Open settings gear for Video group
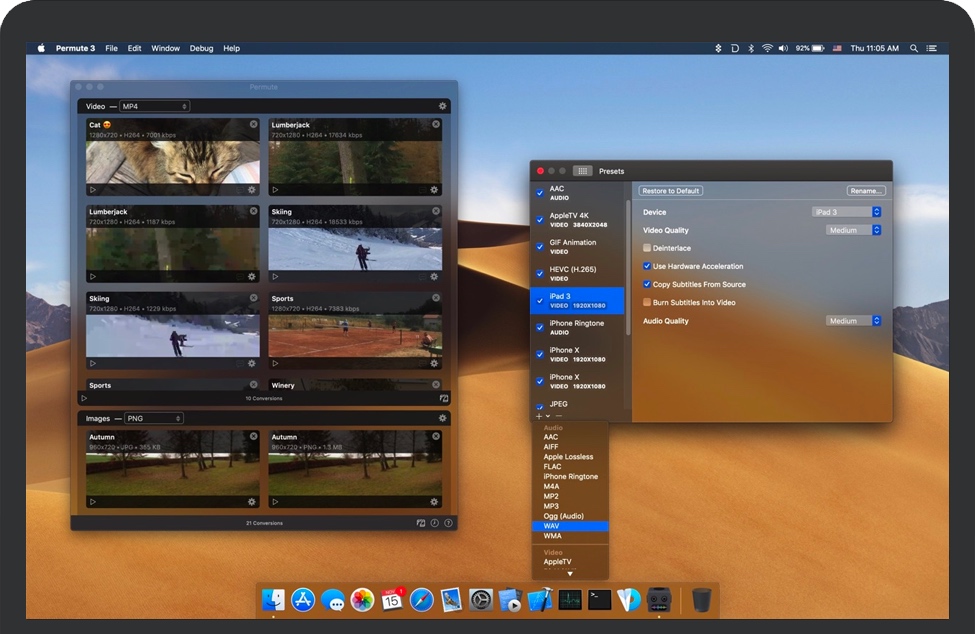 point(442,106)
